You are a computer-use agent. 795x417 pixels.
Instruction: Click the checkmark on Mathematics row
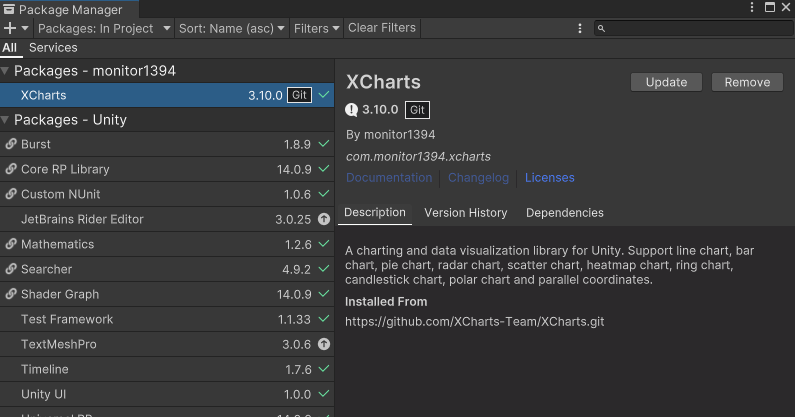(324, 244)
